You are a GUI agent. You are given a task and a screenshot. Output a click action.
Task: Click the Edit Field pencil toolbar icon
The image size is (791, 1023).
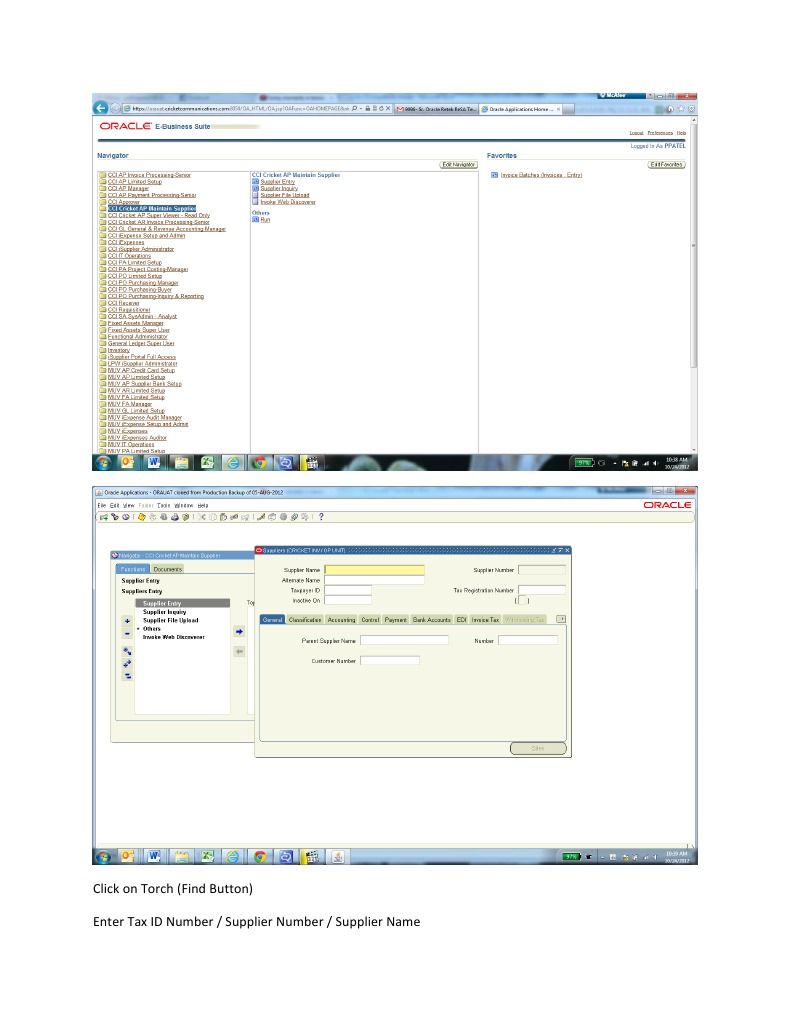(x=260, y=517)
